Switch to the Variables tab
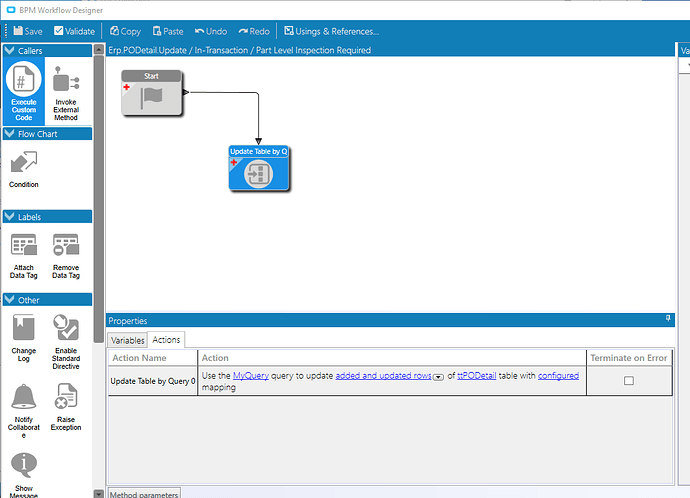690x498 pixels. [x=128, y=341]
